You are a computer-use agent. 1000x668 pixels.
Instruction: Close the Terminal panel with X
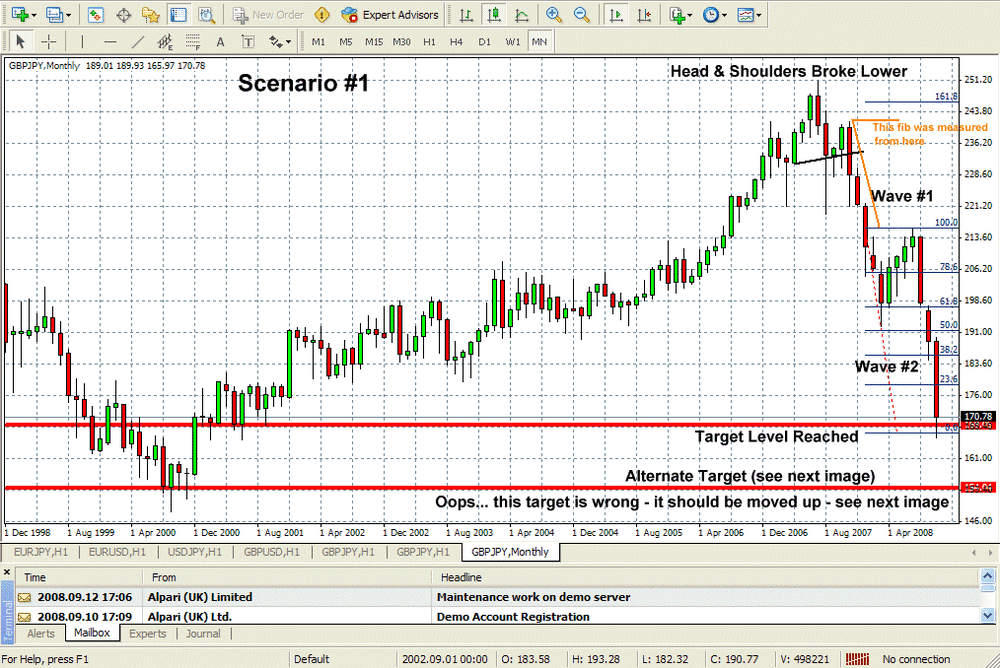click(7, 572)
